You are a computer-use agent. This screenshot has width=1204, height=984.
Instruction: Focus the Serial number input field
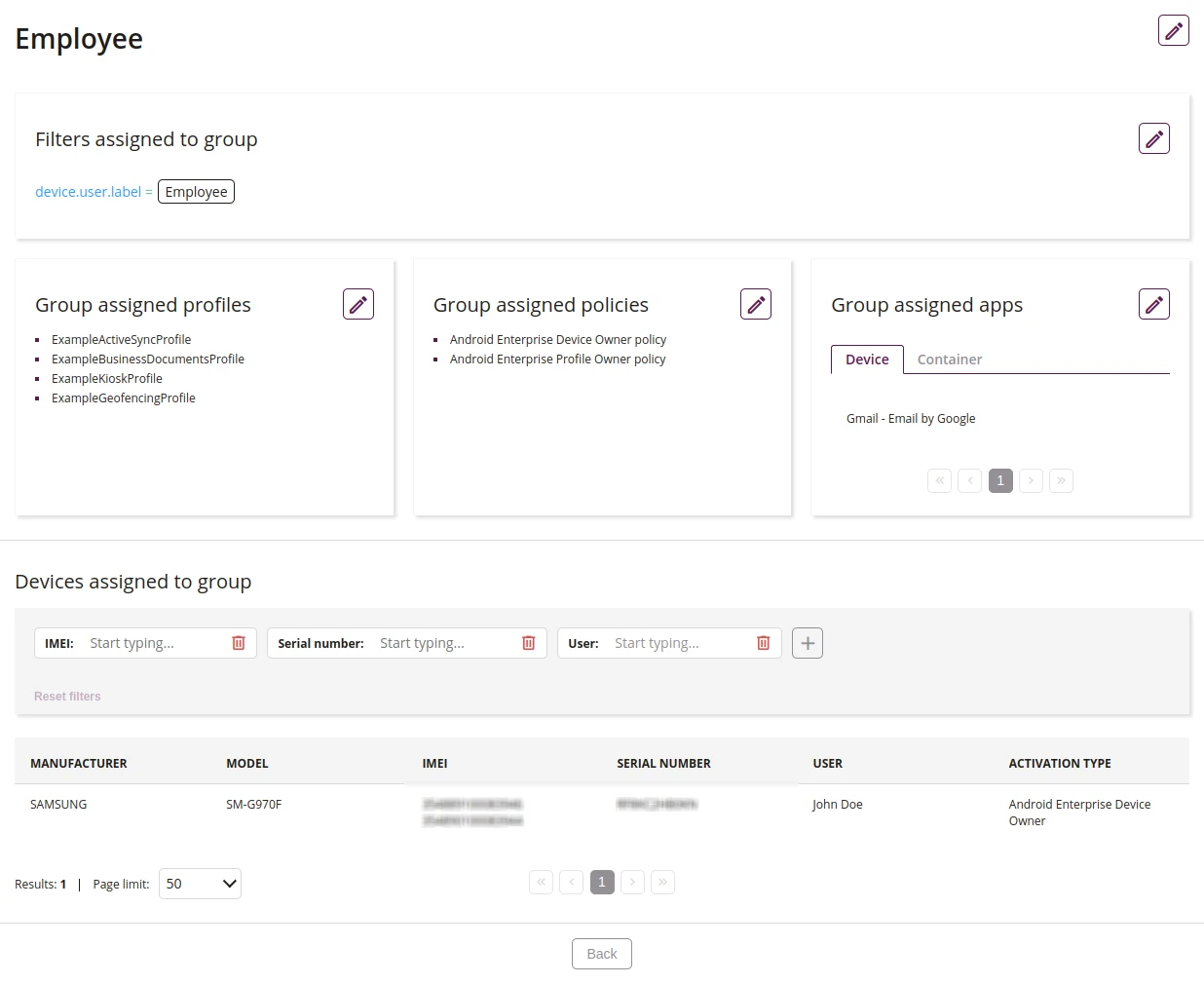point(446,643)
